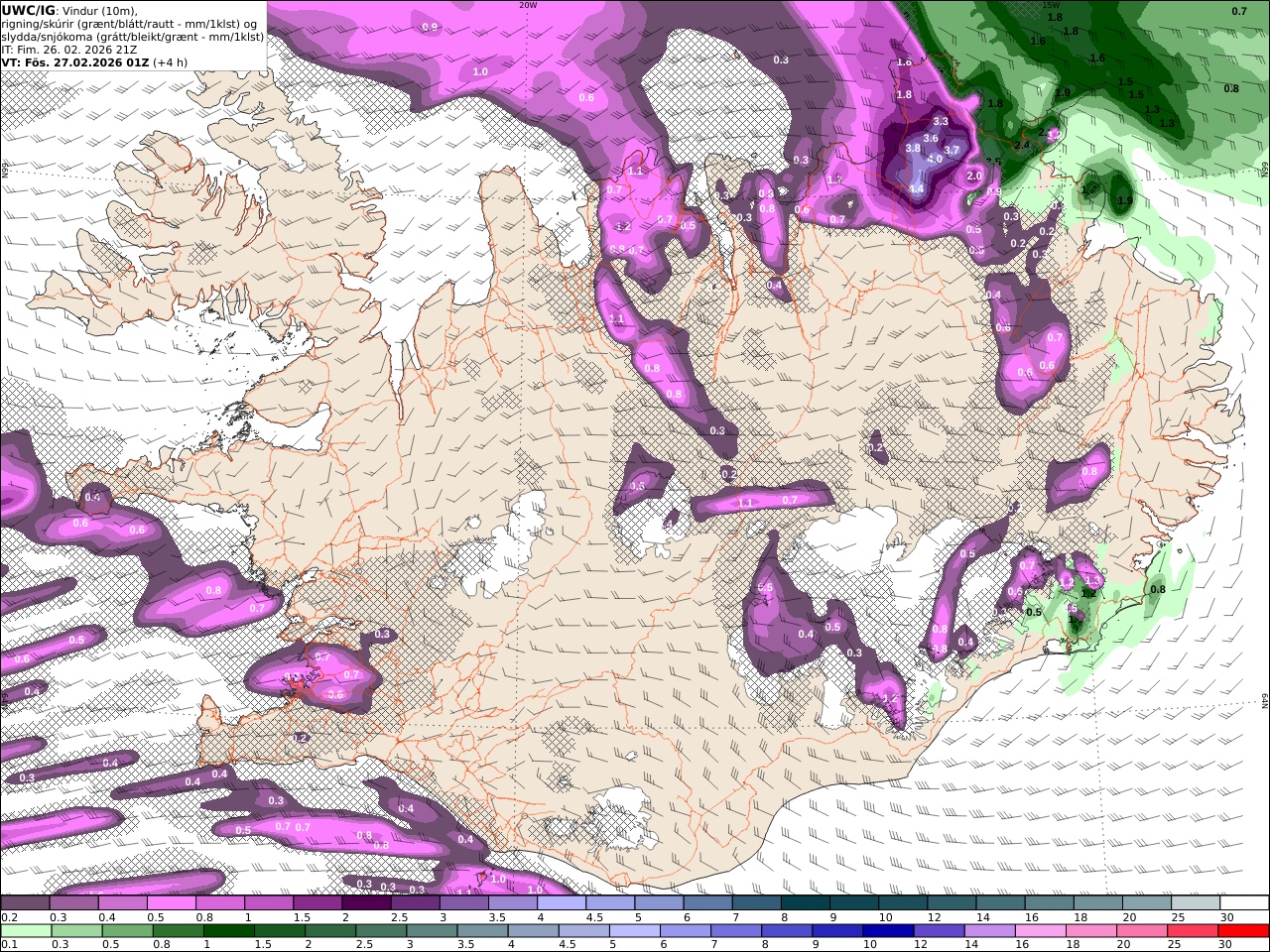This screenshot has width=1270, height=952.
Task: Click the '(+4 h)' forecast offset text
Action: pos(170,61)
